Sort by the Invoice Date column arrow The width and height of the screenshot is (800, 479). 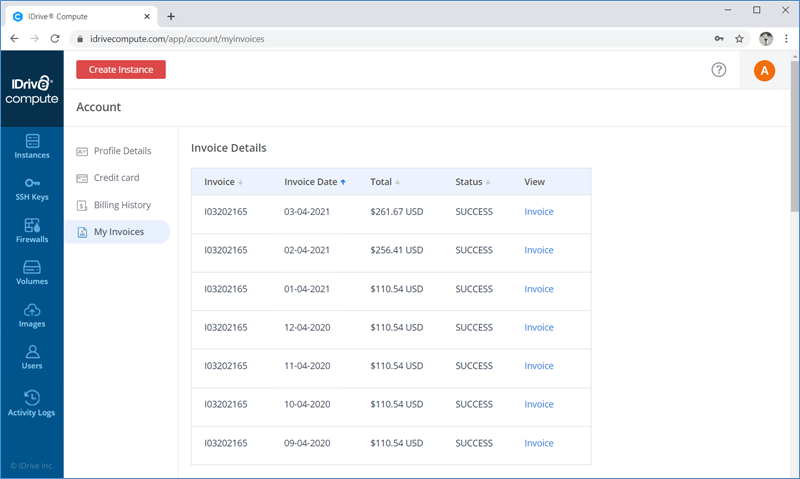[343, 182]
